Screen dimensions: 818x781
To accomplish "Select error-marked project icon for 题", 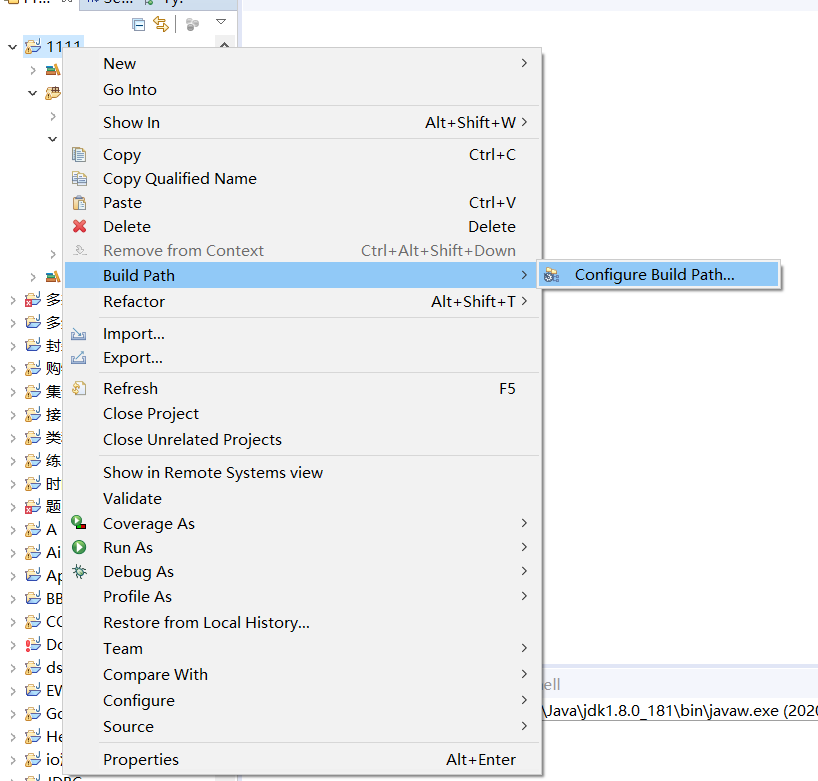I will 33,507.
